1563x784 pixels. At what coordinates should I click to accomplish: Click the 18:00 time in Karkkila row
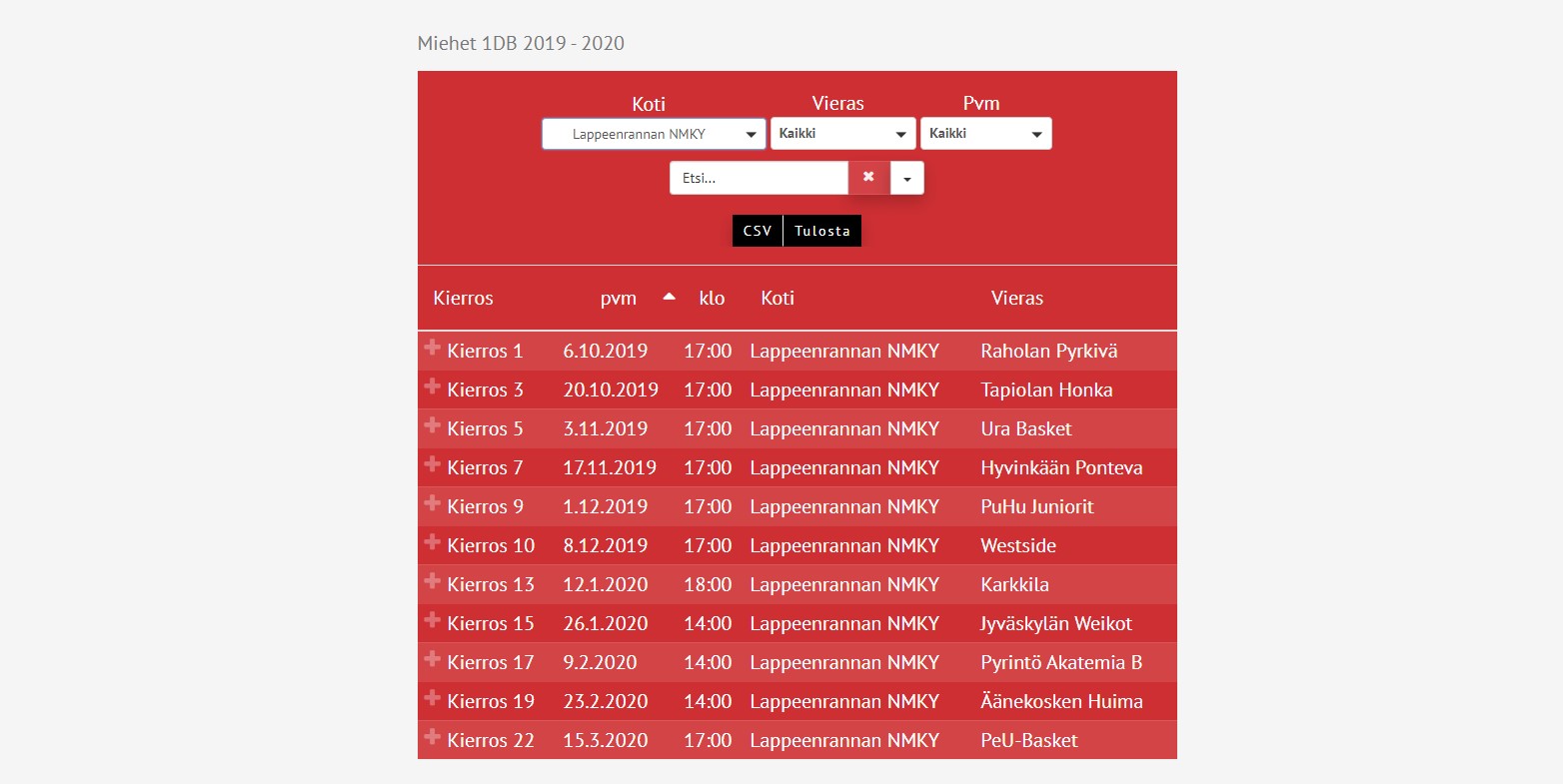[708, 585]
